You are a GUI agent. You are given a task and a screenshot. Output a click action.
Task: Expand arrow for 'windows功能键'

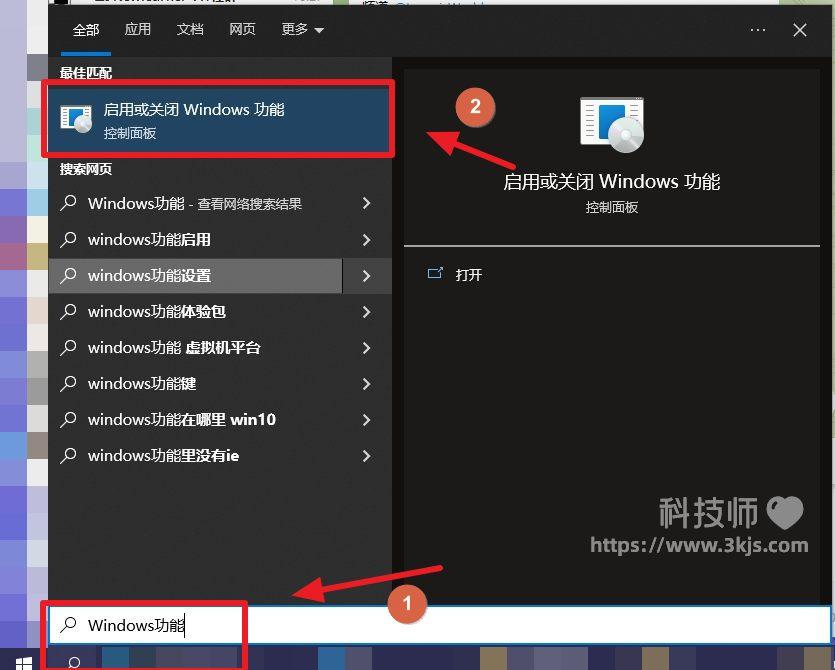[x=366, y=383]
